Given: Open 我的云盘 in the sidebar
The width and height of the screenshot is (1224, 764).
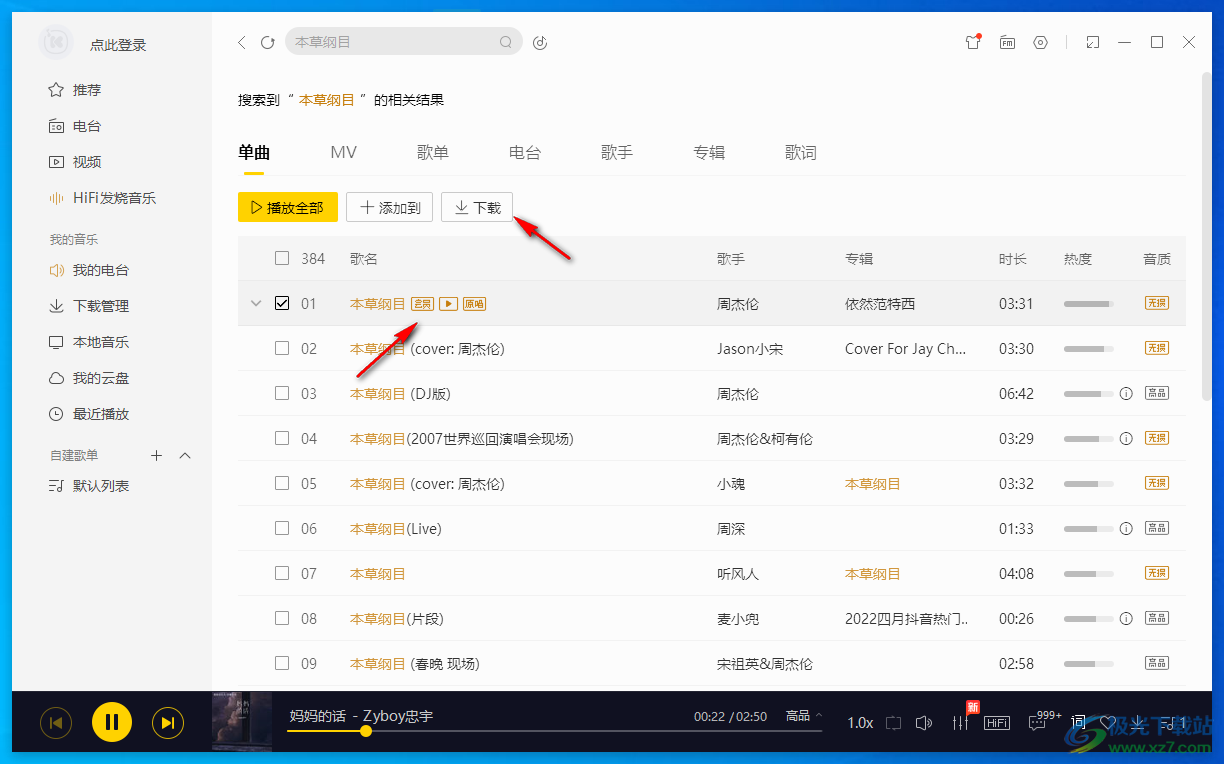Looking at the screenshot, I should point(89,378).
